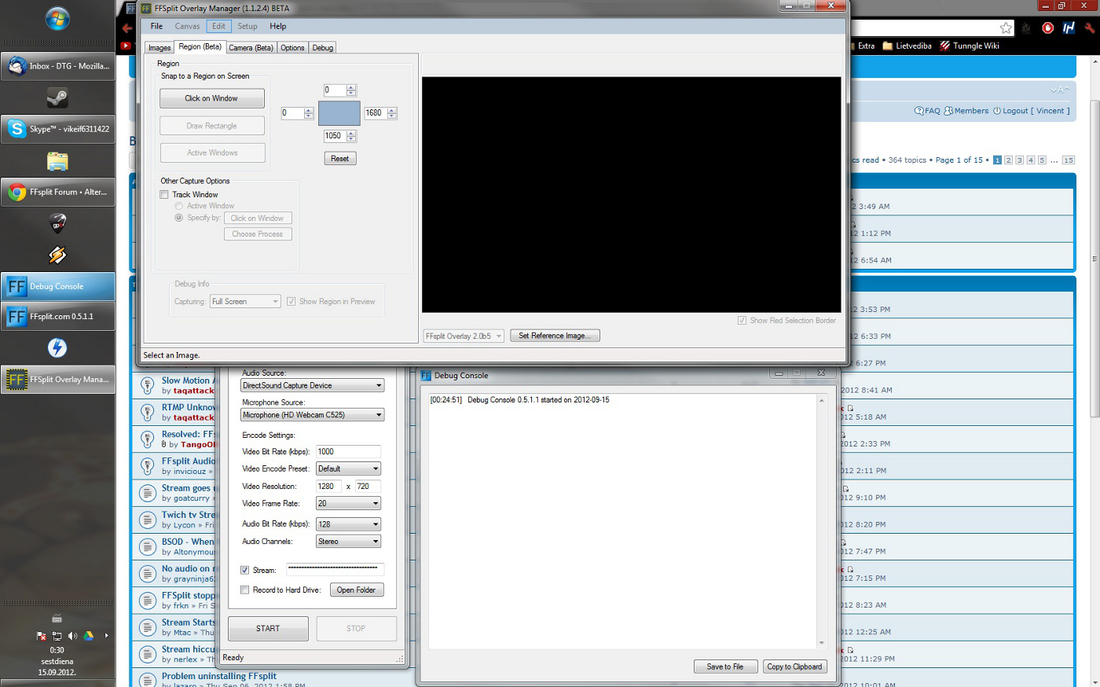Toggle Show Red Selection Border checkbox
This screenshot has height=687, width=1100.
742,320
